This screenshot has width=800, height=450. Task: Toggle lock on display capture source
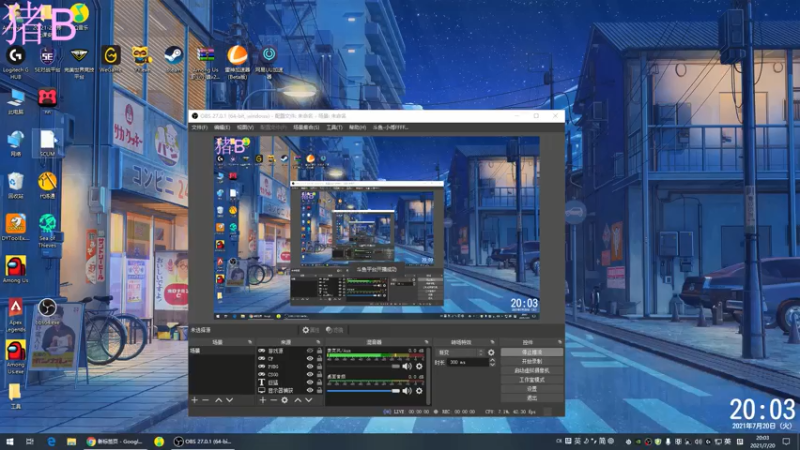click(319, 390)
